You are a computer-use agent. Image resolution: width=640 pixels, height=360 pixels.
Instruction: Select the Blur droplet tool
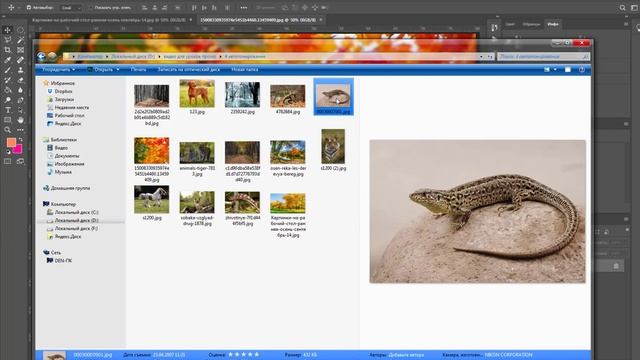tap(20, 90)
